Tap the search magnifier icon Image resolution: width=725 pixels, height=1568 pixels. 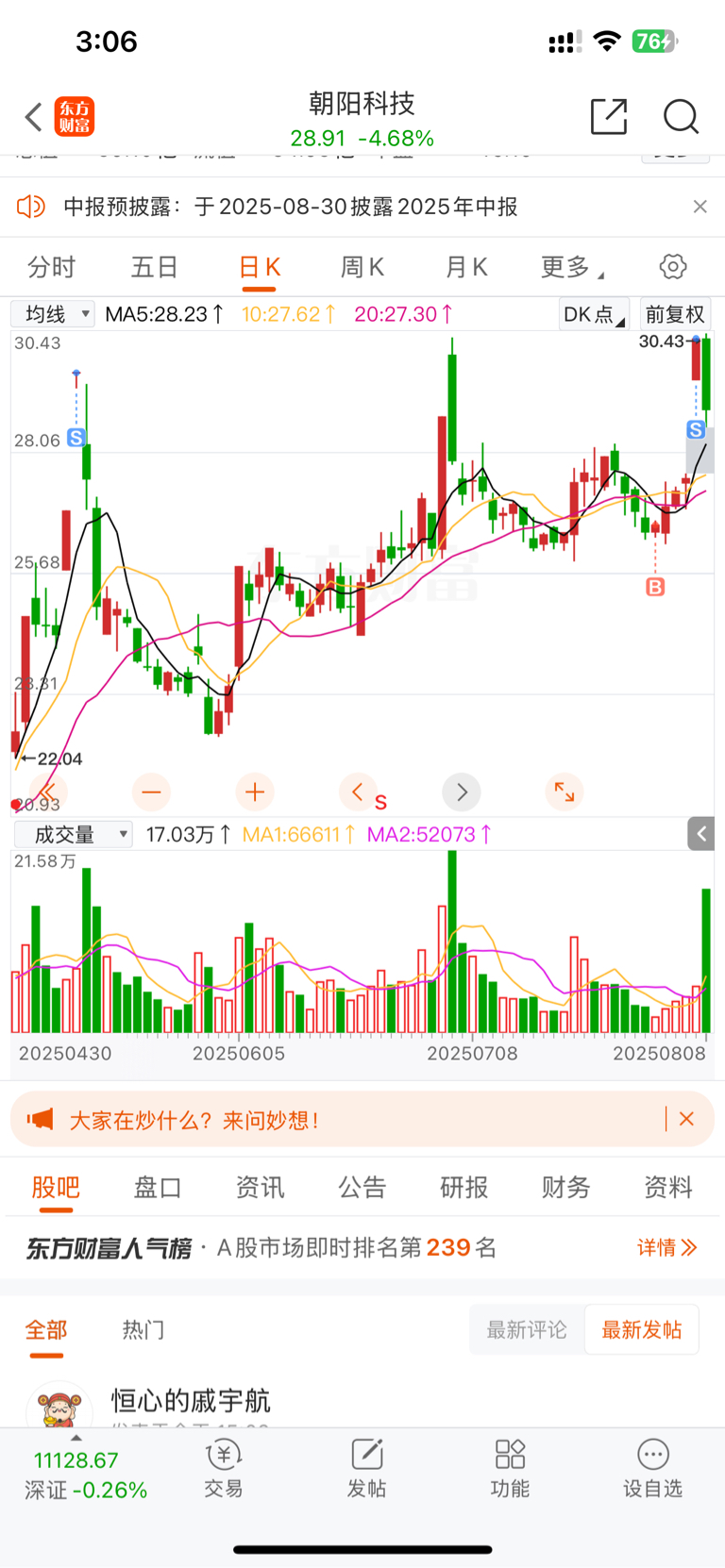[x=681, y=116]
